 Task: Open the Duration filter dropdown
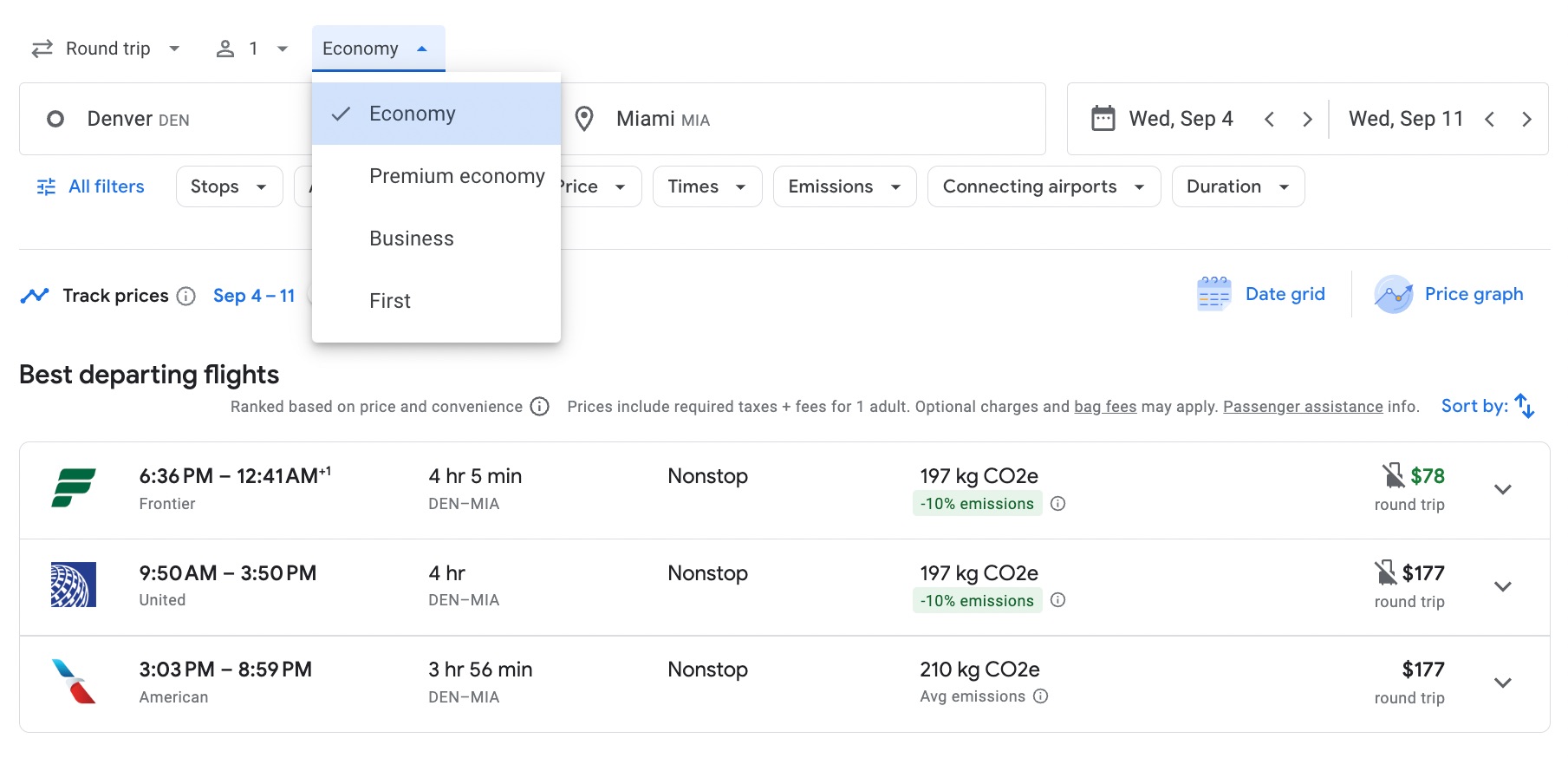(1239, 186)
